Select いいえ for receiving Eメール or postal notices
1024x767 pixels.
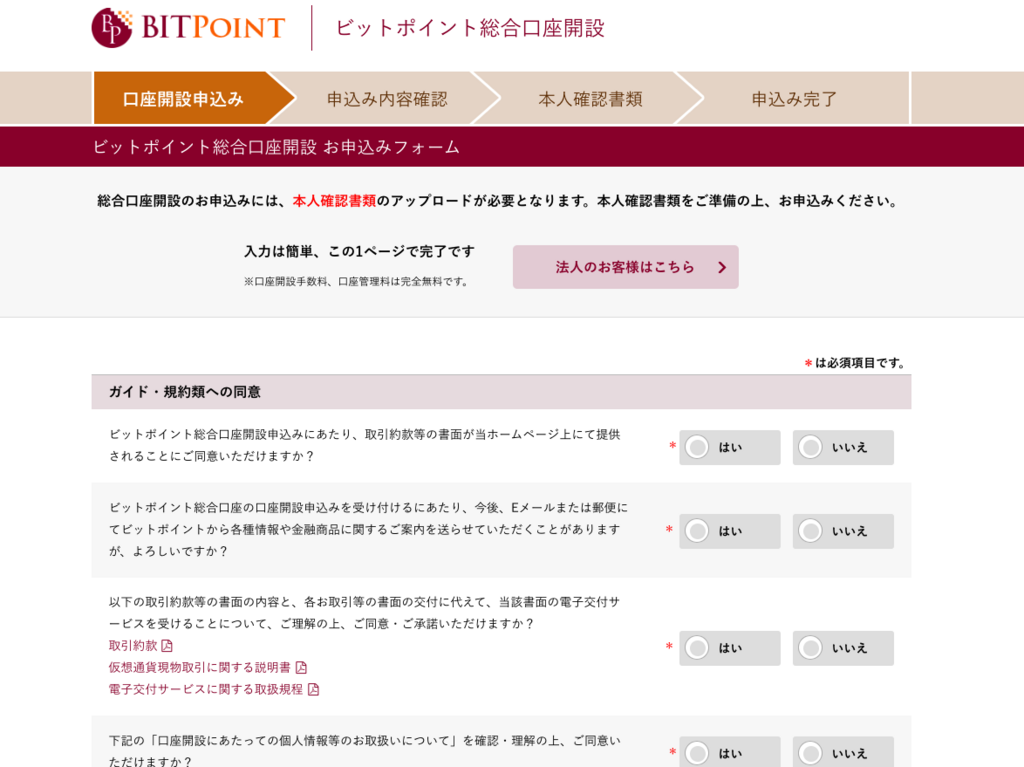click(843, 531)
